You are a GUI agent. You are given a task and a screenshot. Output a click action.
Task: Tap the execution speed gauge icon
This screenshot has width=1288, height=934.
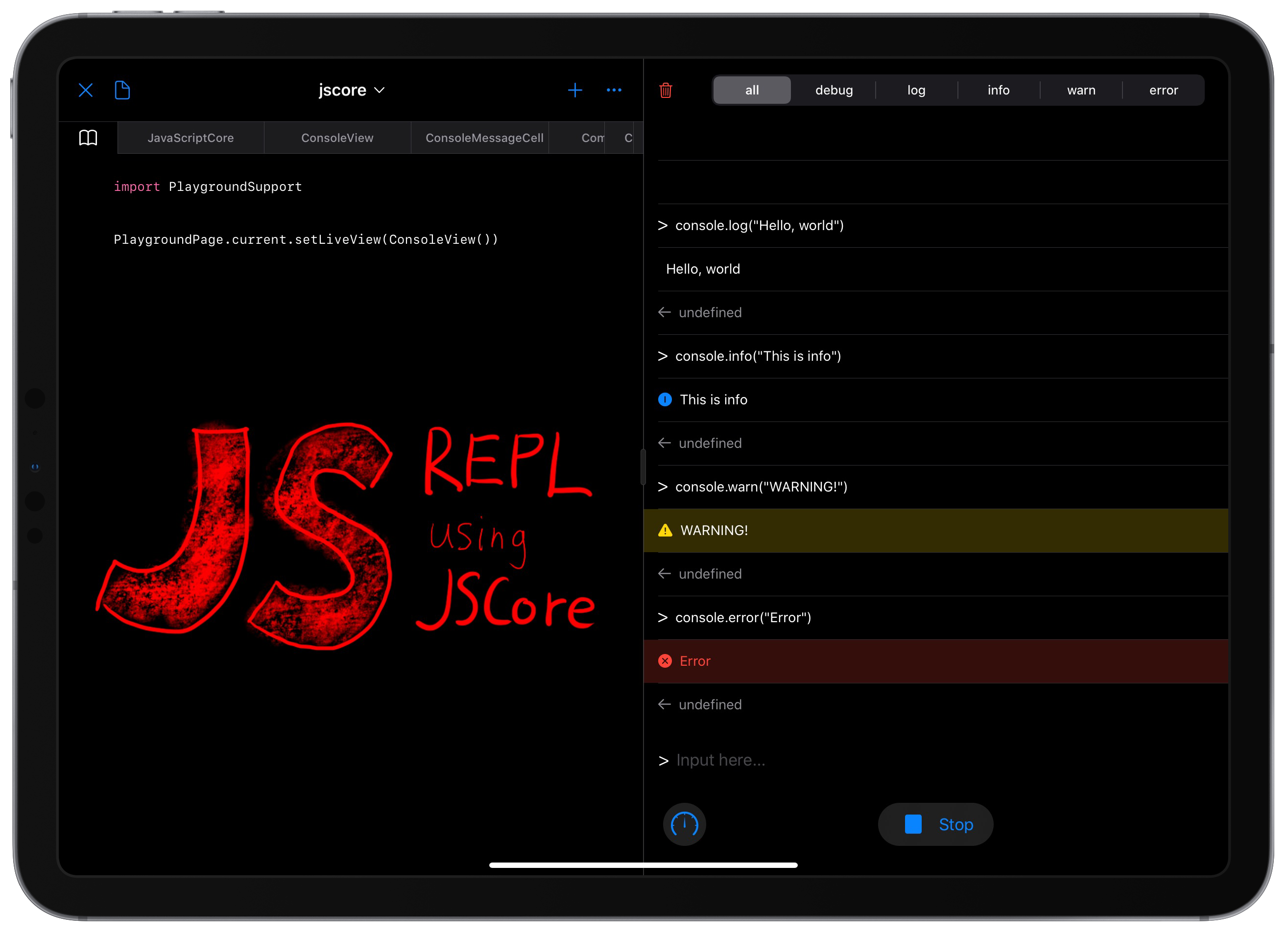click(684, 824)
